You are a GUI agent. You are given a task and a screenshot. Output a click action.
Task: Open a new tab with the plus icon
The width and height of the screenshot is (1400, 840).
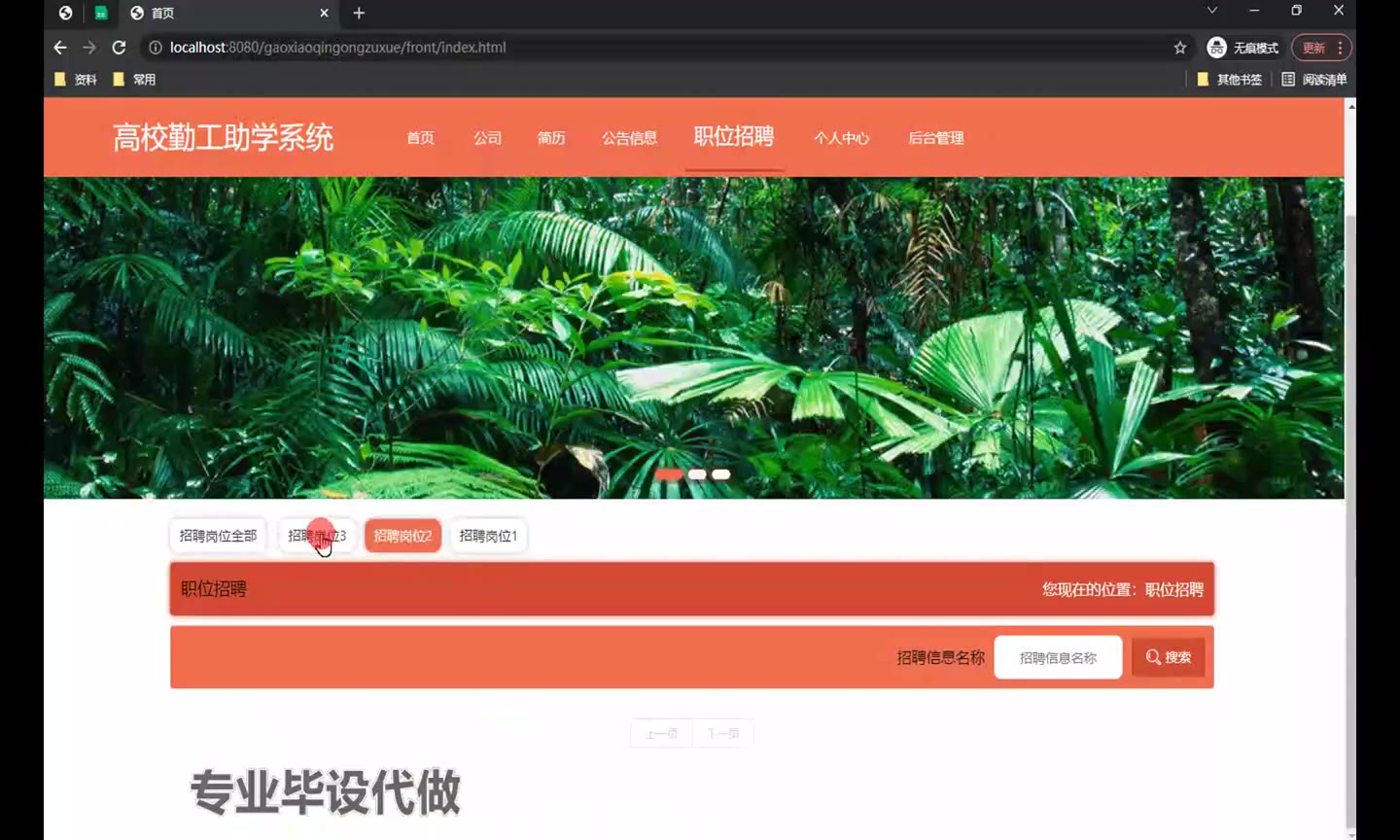[359, 13]
